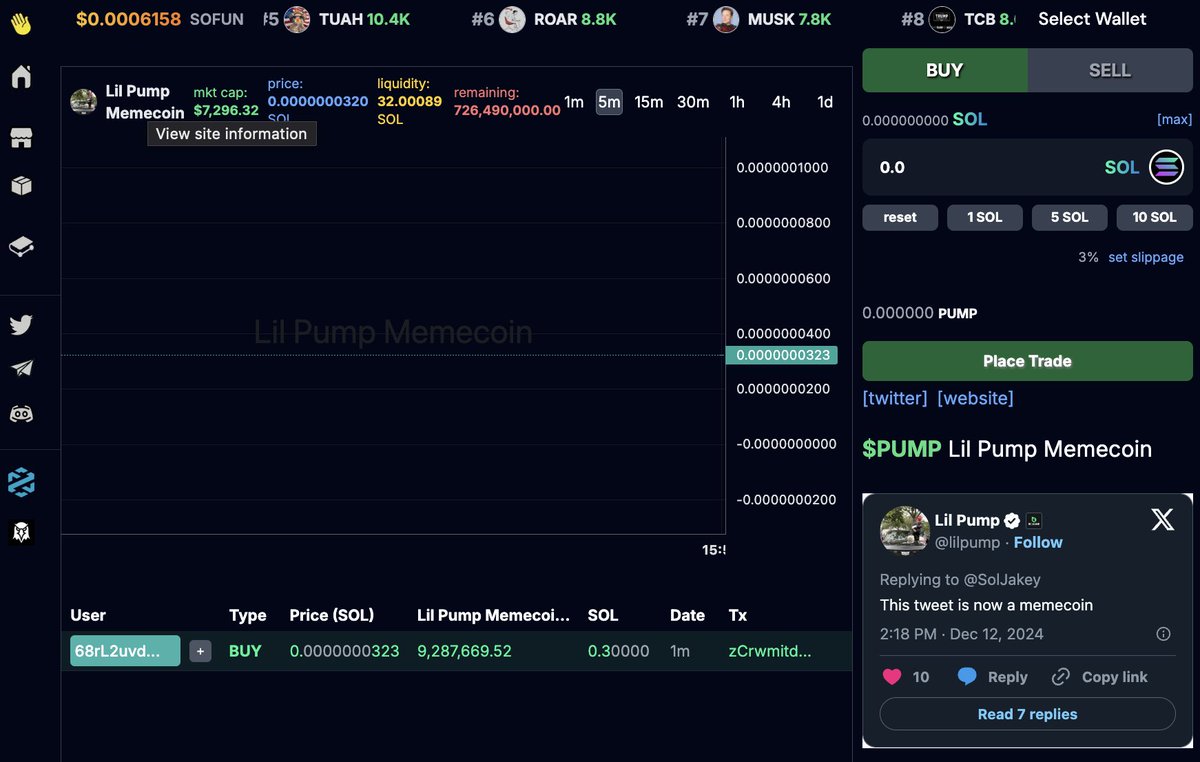Click Read 7 replies button
The width and height of the screenshot is (1200, 762).
1027,714
